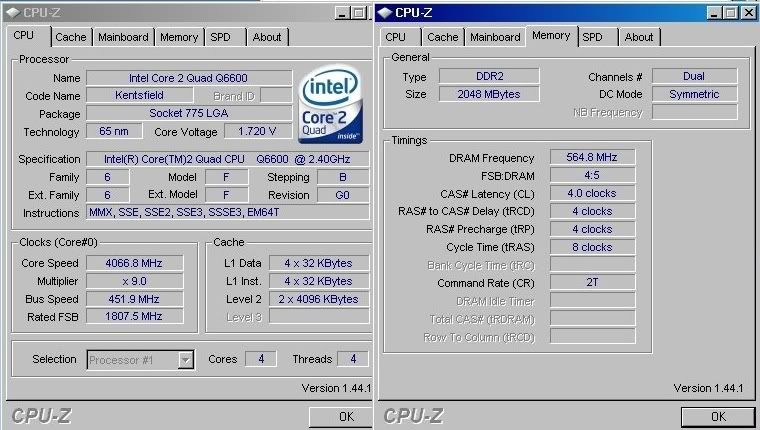The height and width of the screenshot is (430, 760).
Task: Close the right CPU-Z window
Action: (748, 13)
